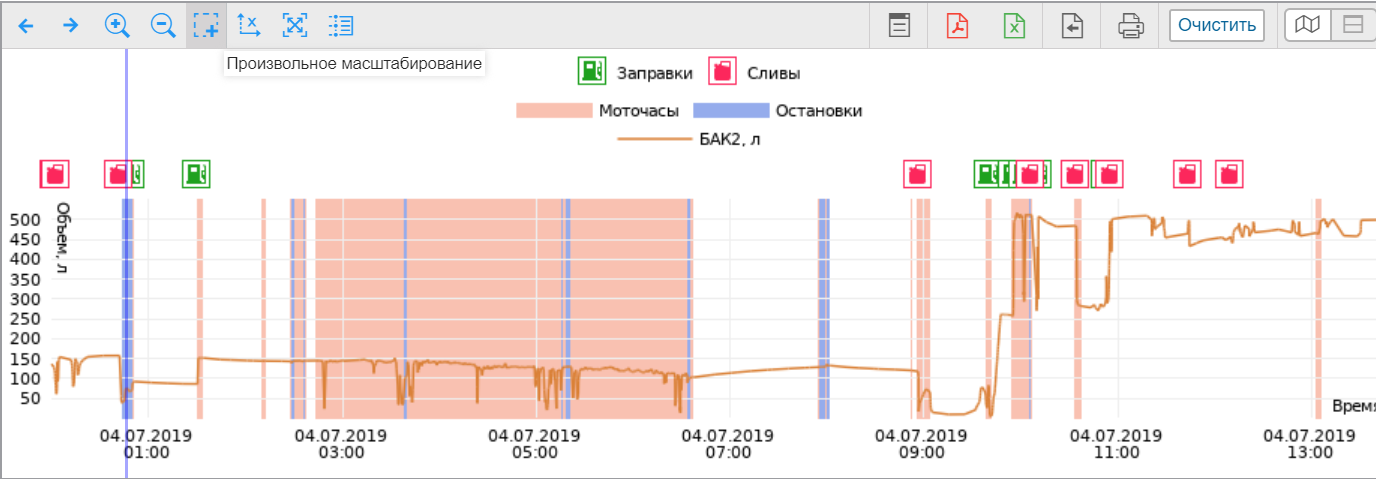Viewport: 1376px width, 481px height.
Task: Click the back arrow in the toolbar
Action: [26, 25]
